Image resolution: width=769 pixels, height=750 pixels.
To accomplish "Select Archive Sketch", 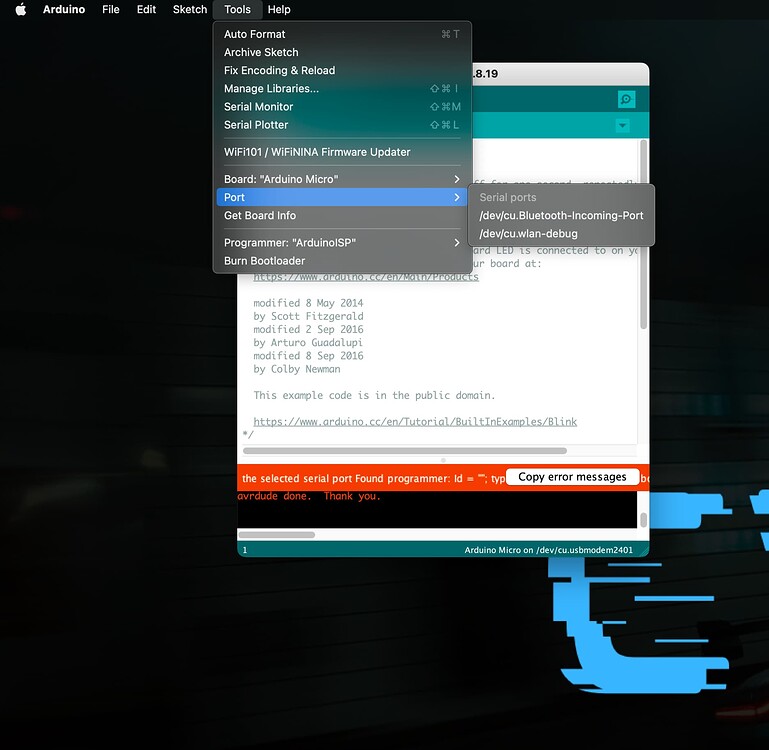I will coord(342,52).
